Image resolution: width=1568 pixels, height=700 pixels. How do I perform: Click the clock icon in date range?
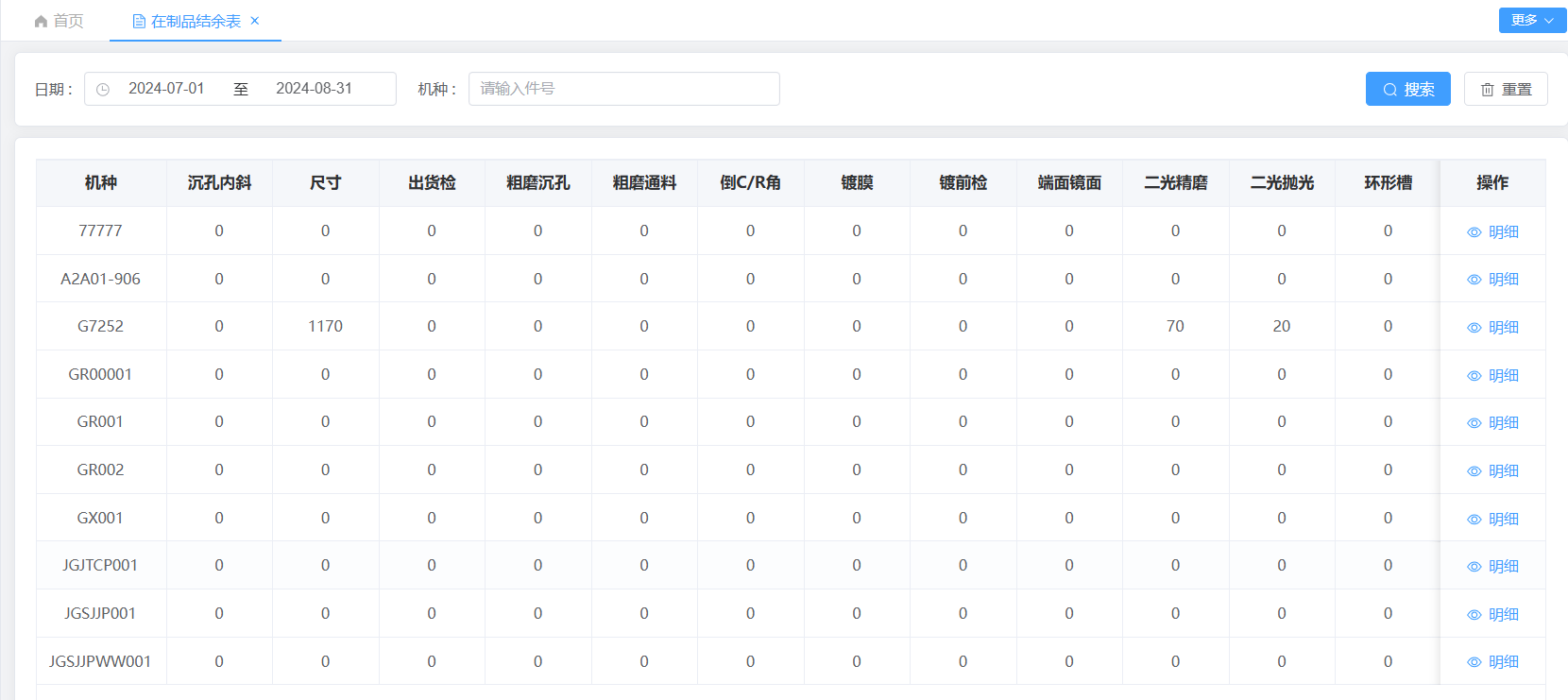[103, 89]
